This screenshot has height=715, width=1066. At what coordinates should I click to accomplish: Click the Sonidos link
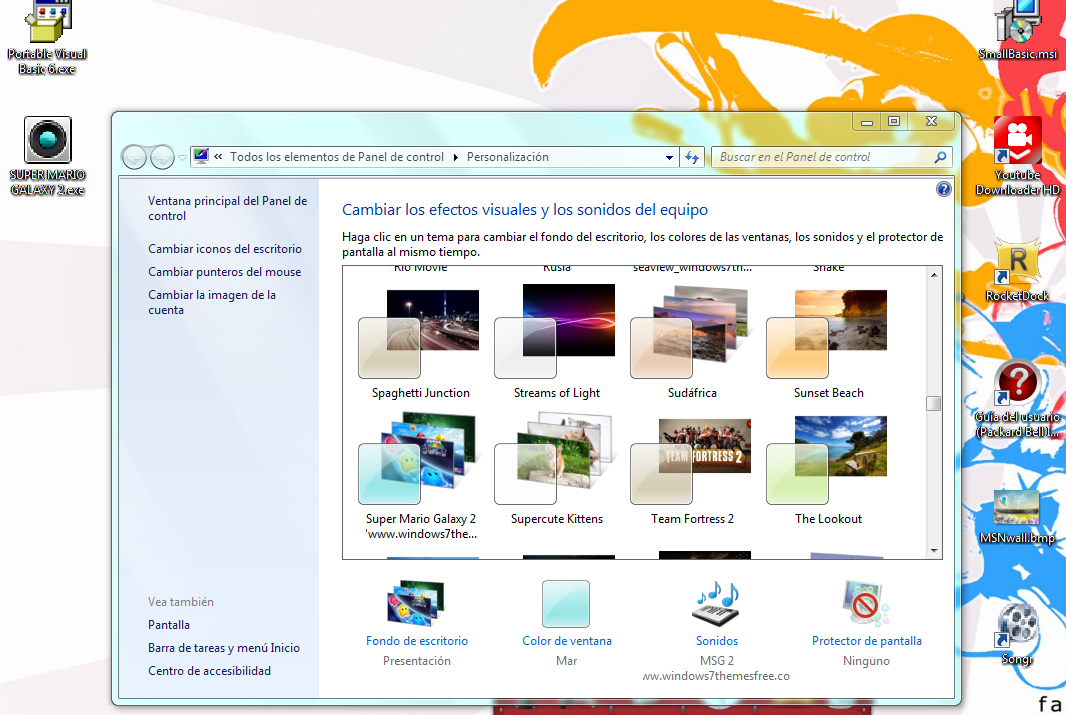pyautogui.click(x=717, y=641)
